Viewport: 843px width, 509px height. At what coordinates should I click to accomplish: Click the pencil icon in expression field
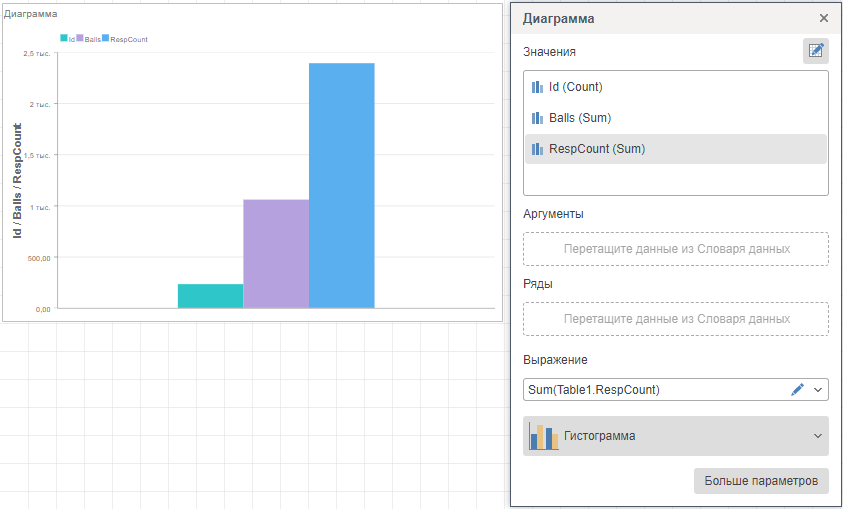797,389
